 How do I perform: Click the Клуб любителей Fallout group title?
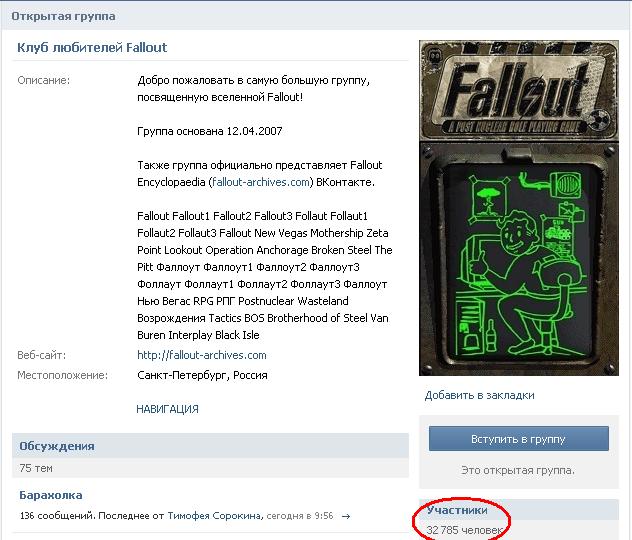(x=92, y=48)
